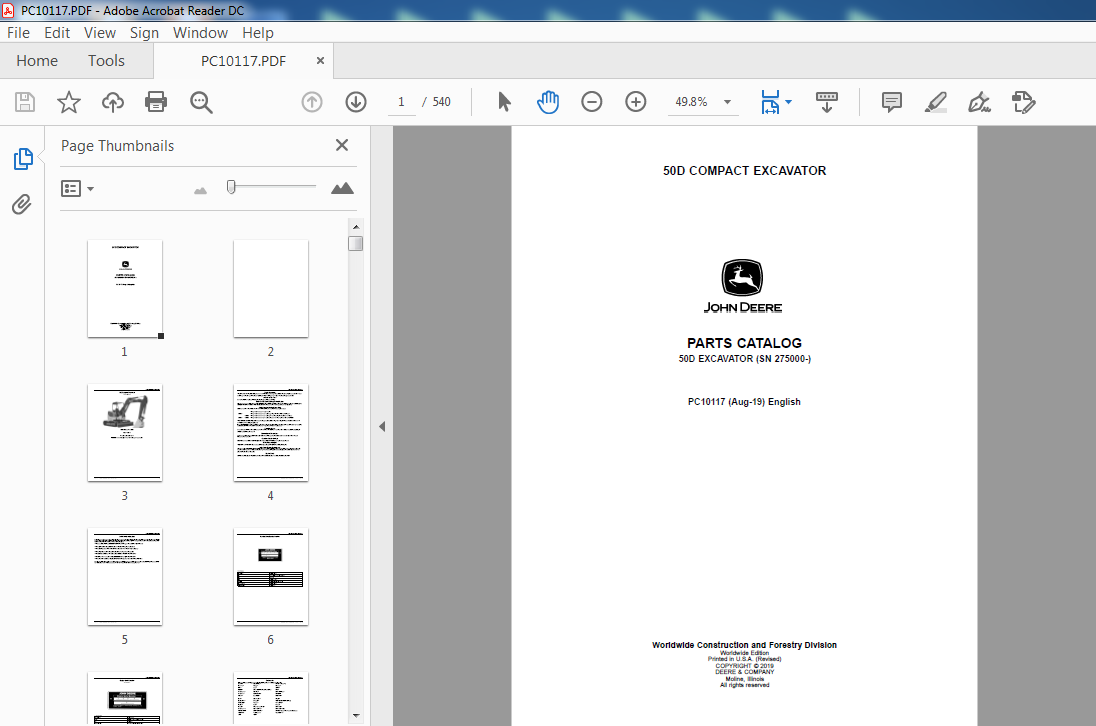Click the Share file icon
This screenshot has height=726, width=1096.
(1023, 102)
